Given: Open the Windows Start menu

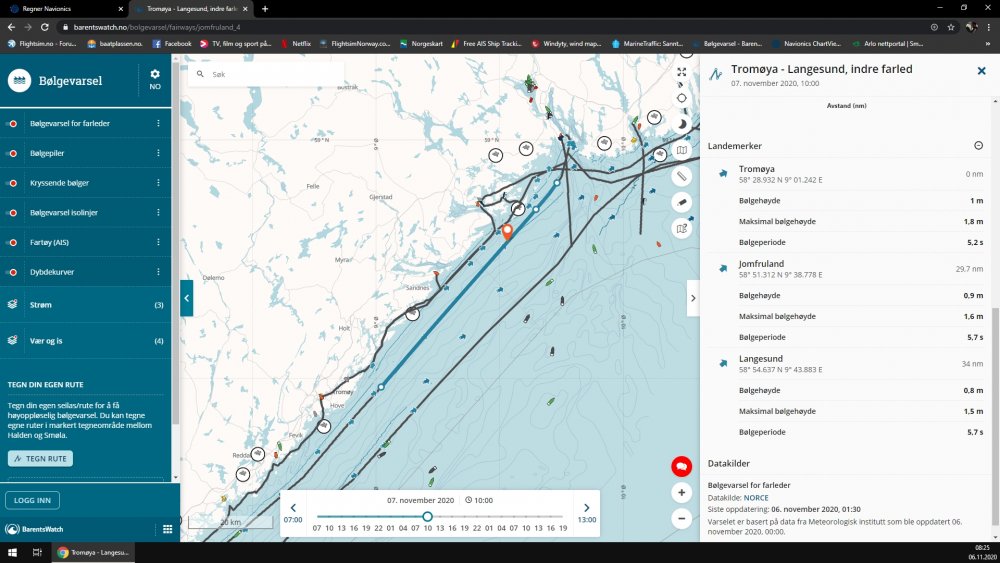Looking at the screenshot, I should [x=12, y=552].
